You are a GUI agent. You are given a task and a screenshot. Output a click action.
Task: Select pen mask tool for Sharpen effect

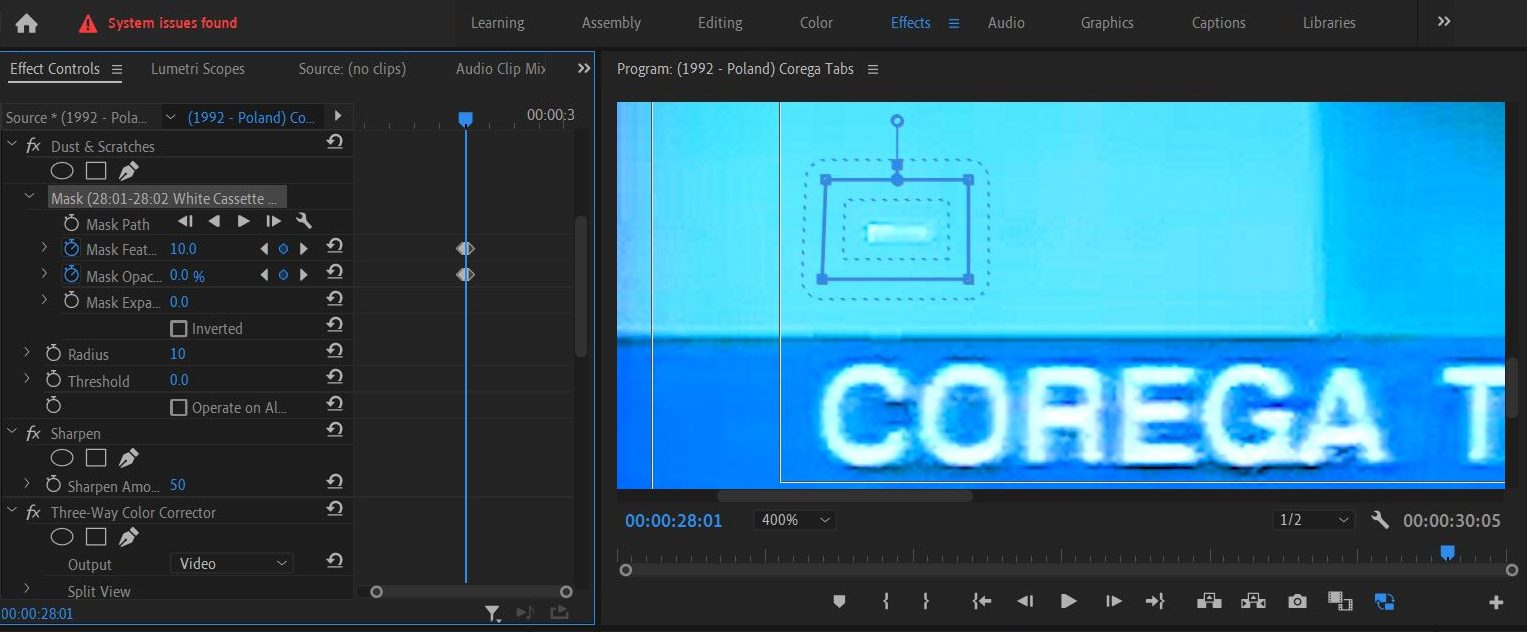click(128, 458)
